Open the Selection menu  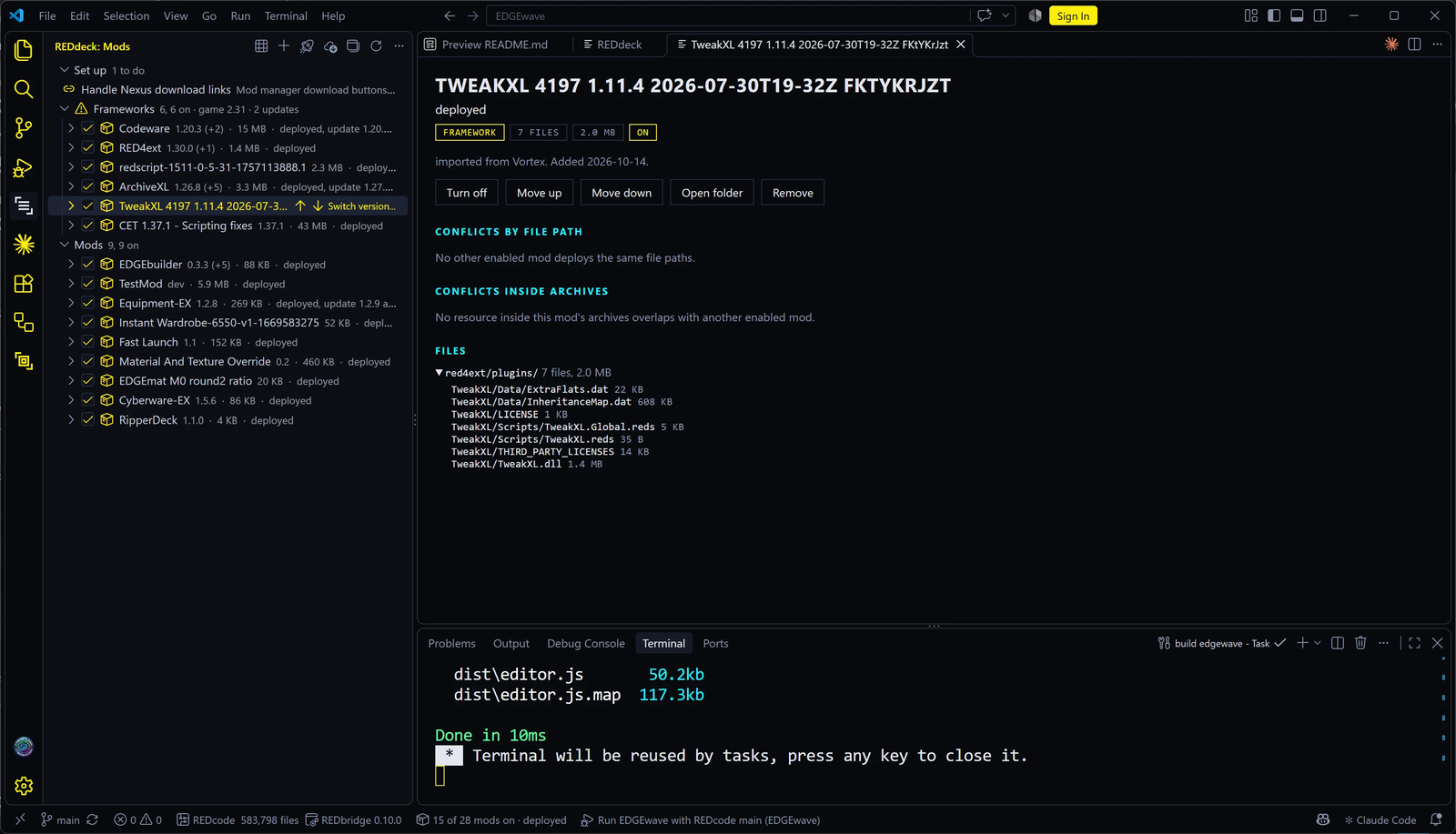(126, 15)
